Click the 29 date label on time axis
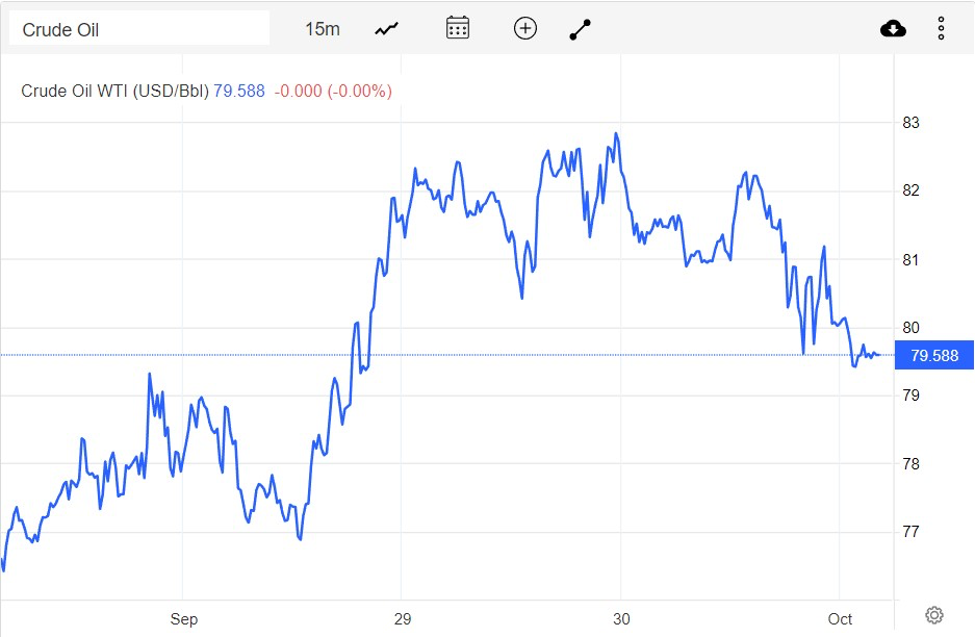The image size is (977, 637). click(x=402, y=619)
